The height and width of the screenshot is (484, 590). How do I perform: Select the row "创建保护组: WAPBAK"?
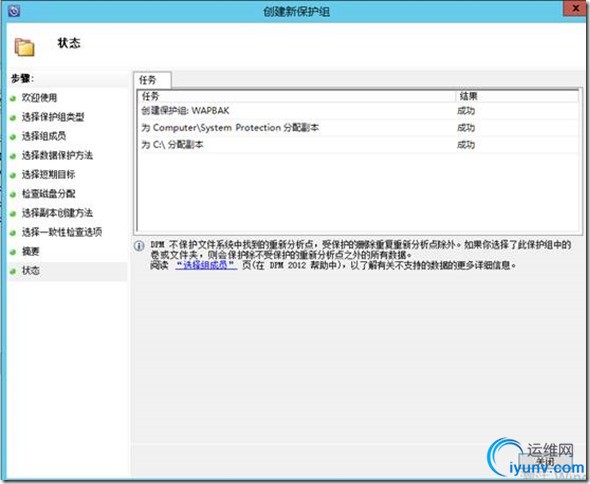pos(358,111)
